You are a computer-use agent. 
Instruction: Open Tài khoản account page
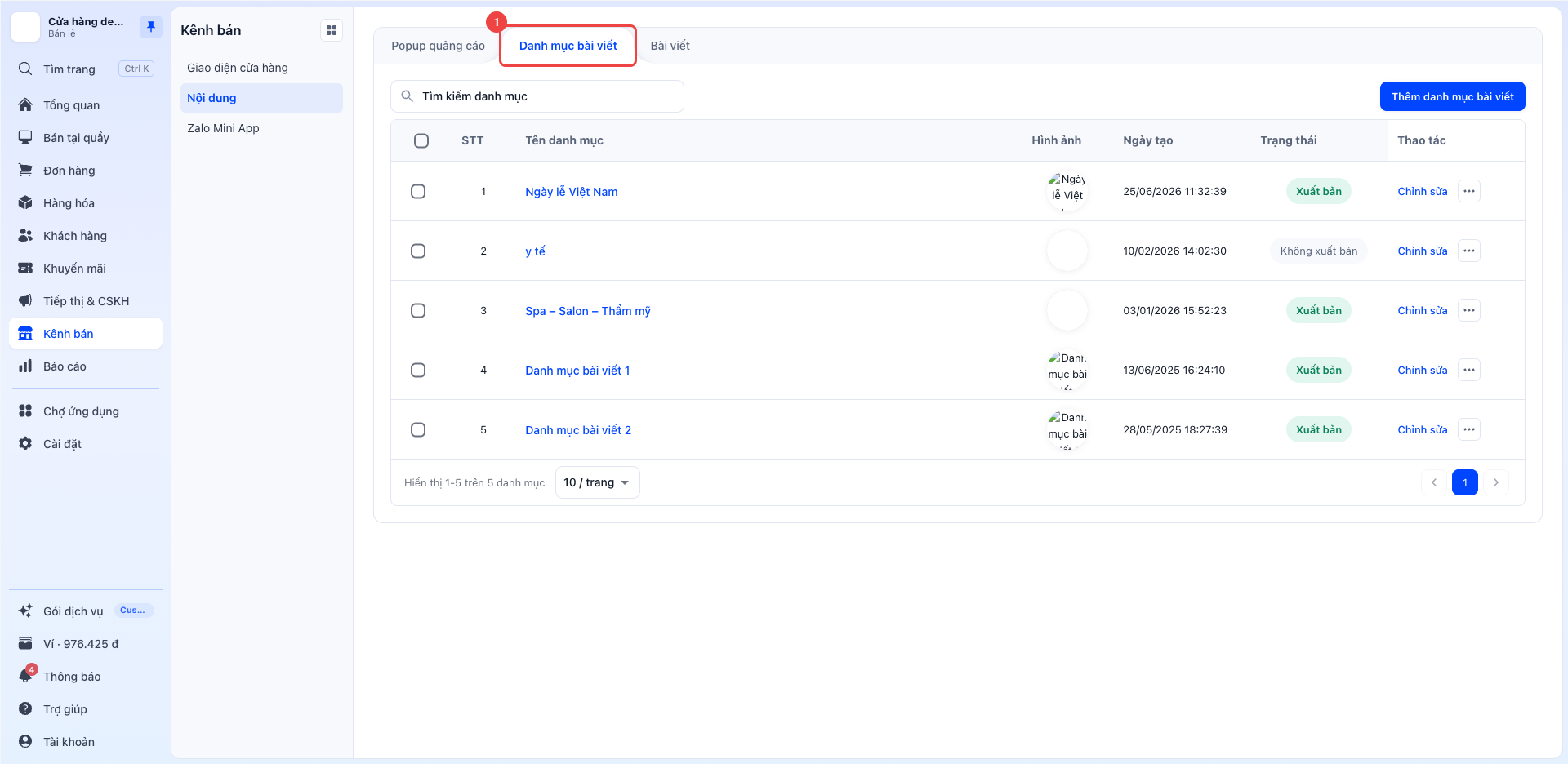pyautogui.click(x=86, y=742)
